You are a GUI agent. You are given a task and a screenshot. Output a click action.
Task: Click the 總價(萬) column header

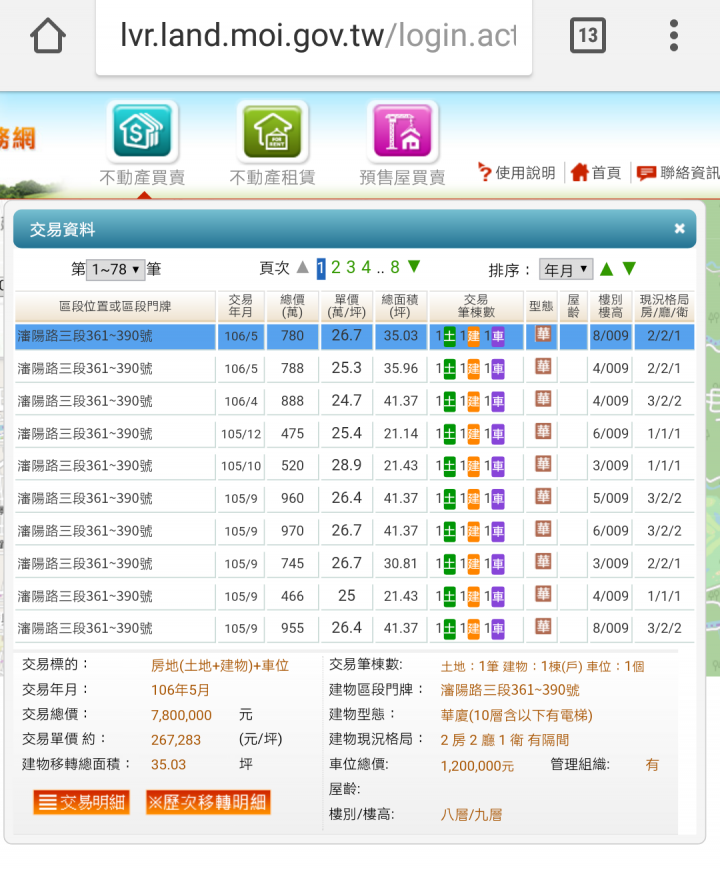[x=292, y=306]
